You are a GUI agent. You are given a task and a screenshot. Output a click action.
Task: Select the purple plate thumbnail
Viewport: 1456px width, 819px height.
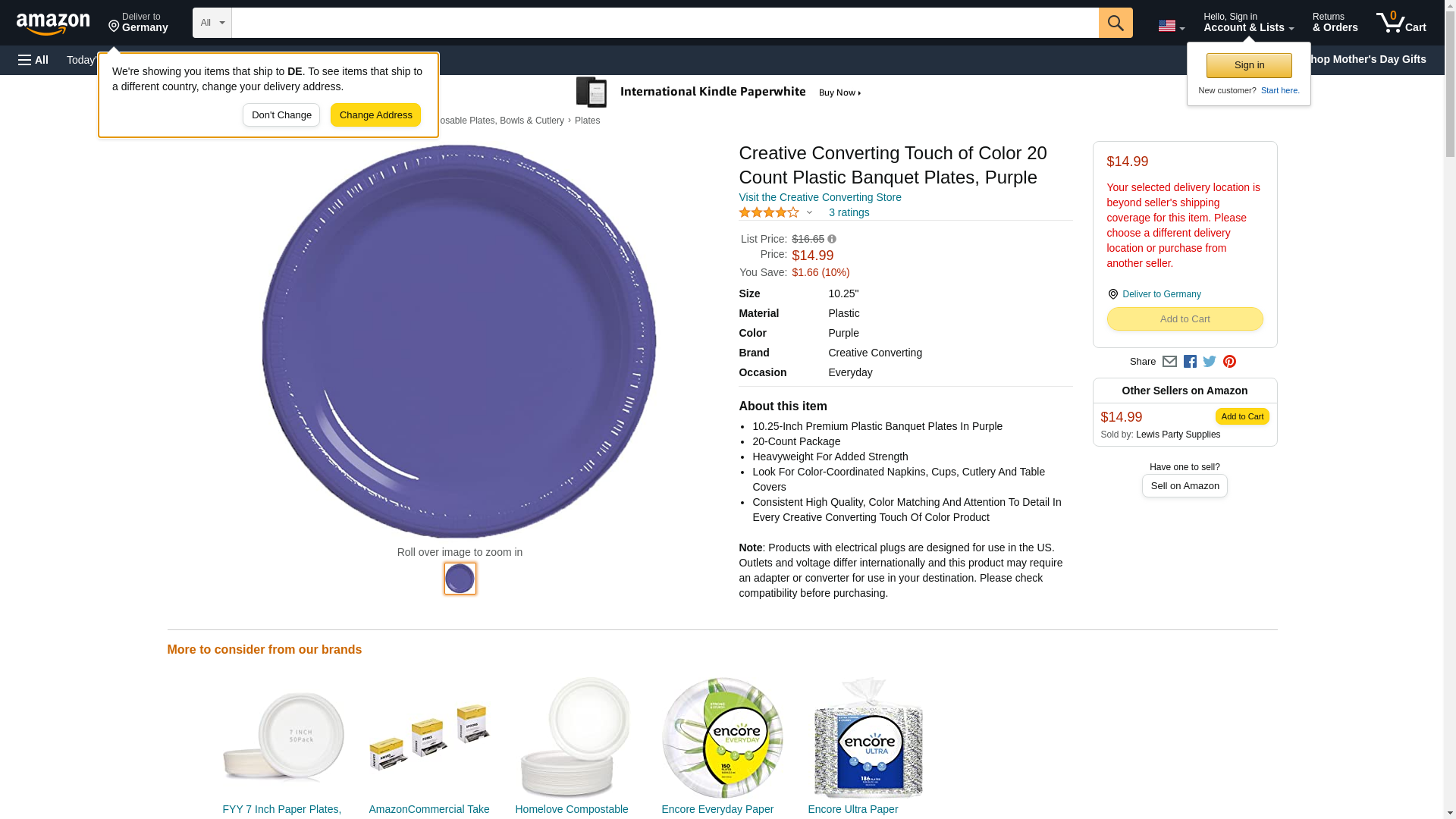(x=460, y=579)
